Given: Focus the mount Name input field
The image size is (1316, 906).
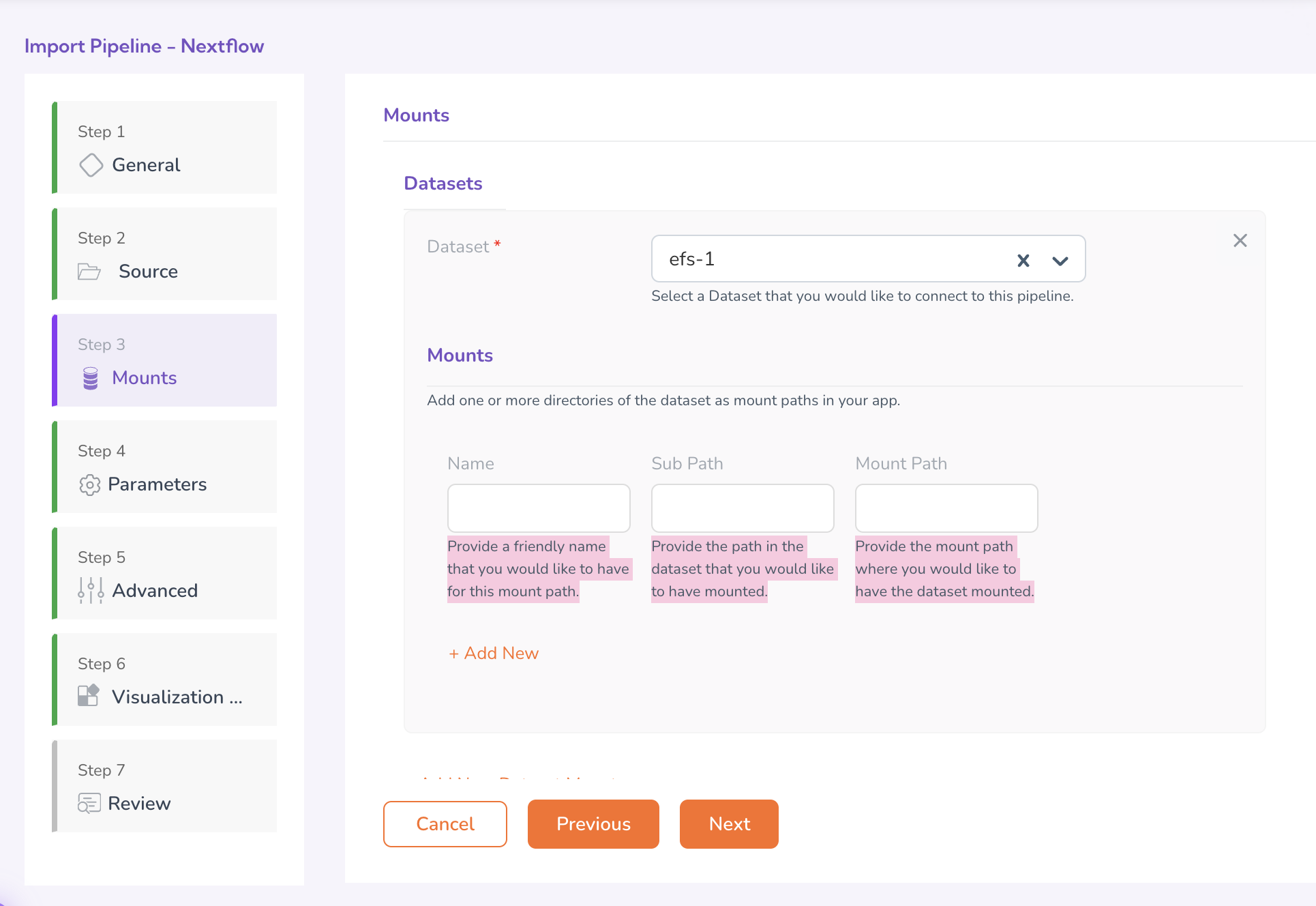Looking at the screenshot, I should 539,508.
